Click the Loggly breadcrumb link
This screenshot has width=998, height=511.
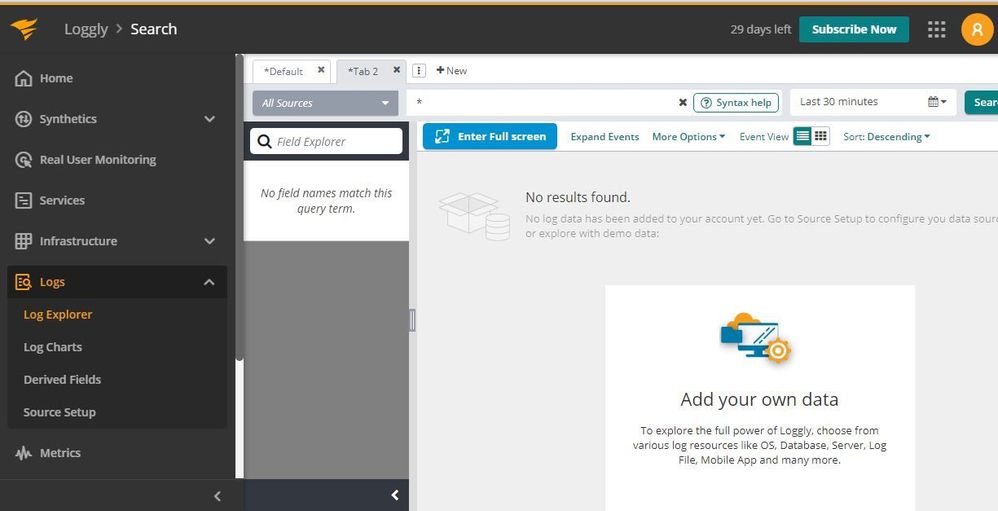click(x=86, y=29)
